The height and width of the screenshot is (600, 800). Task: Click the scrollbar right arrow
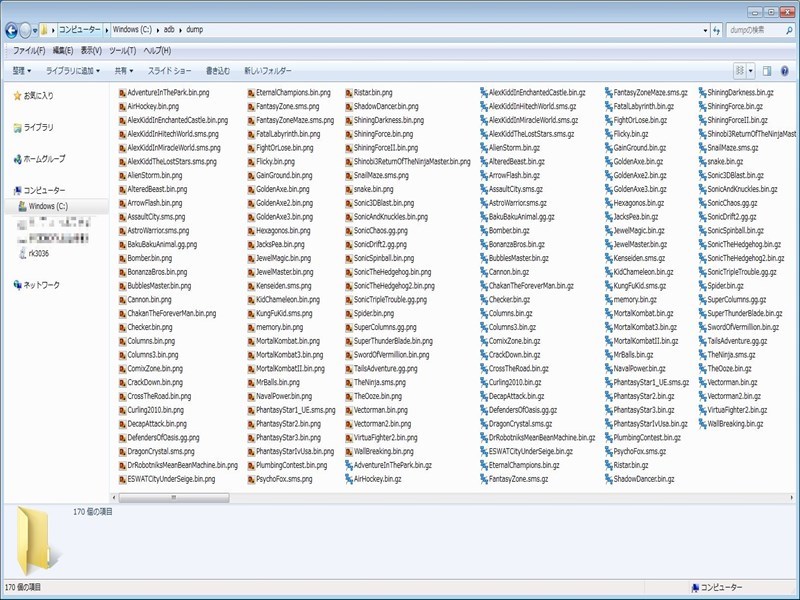click(791, 497)
